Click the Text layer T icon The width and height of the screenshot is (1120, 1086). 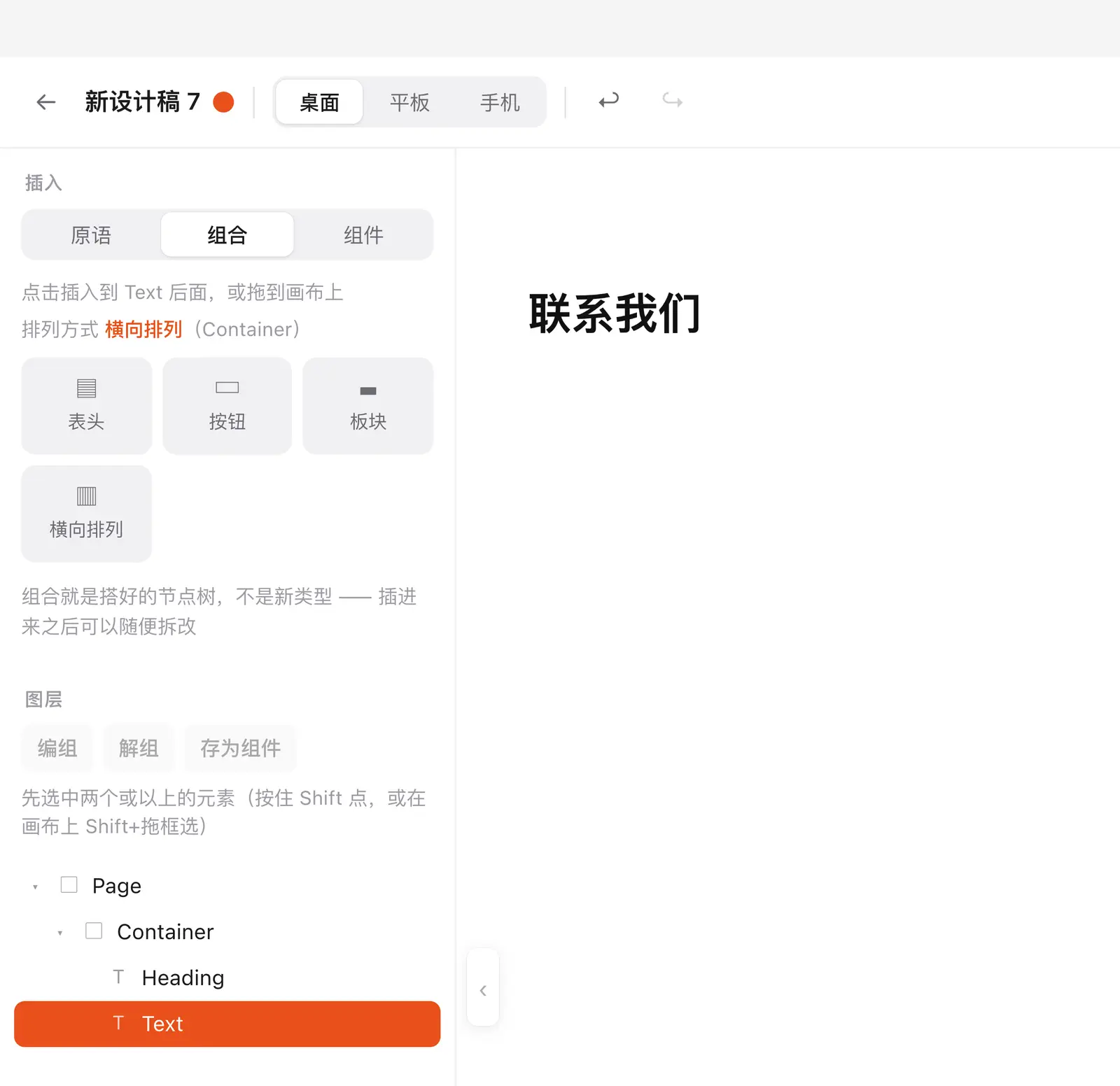pos(118,1023)
